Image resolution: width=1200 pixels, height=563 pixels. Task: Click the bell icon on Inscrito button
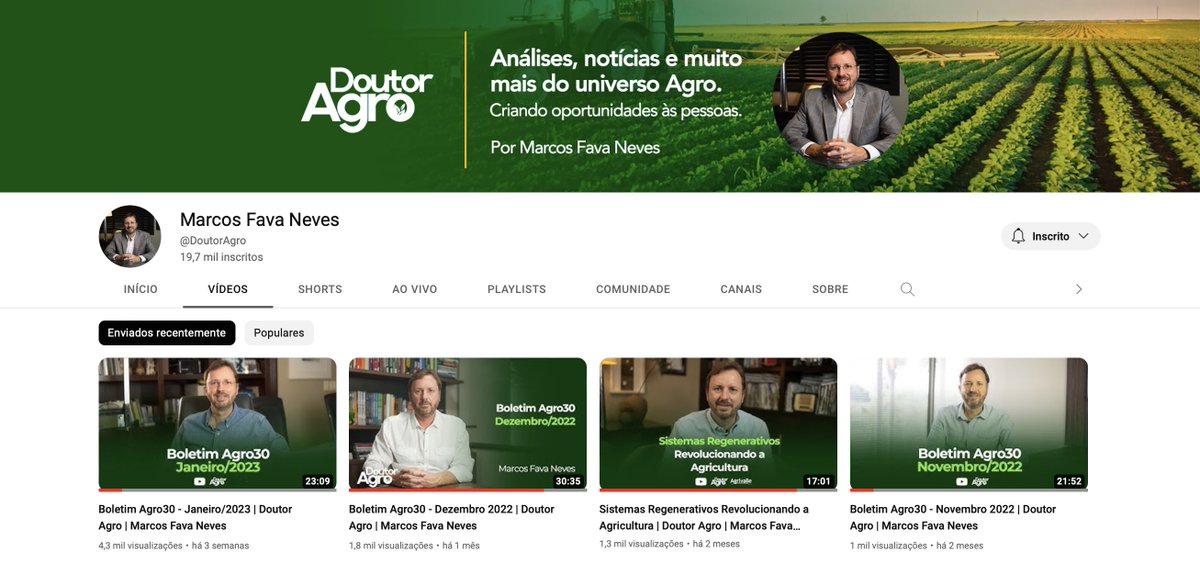pos(1018,236)
